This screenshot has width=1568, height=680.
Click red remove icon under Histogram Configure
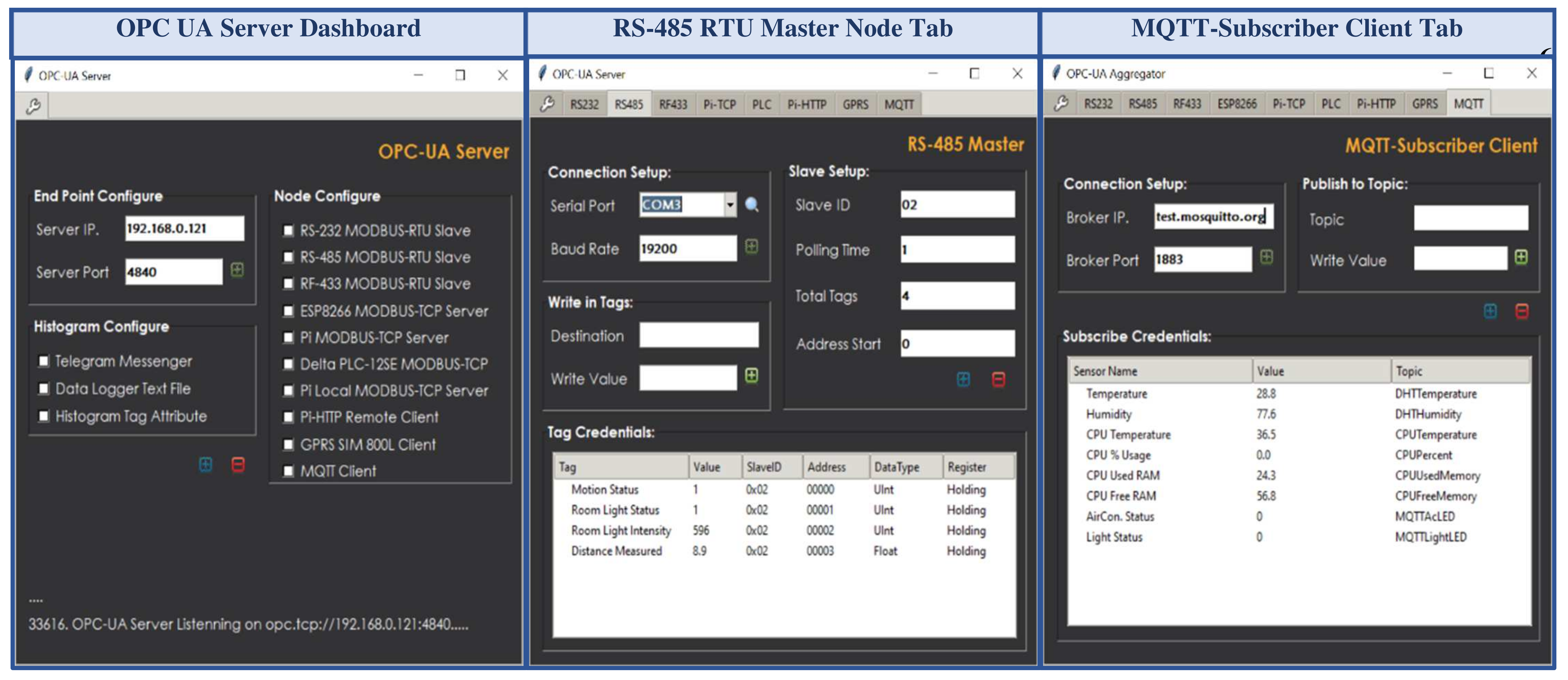238,465
